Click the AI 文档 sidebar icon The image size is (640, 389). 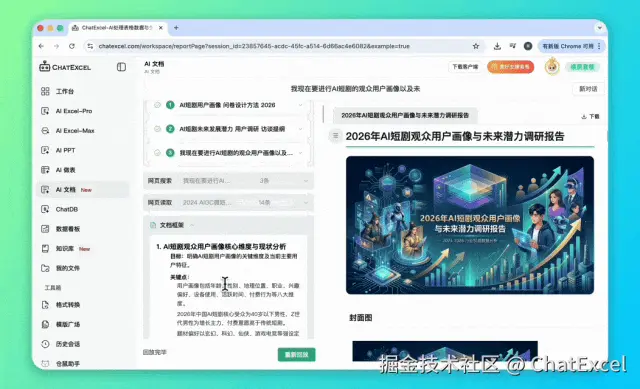tap(45, 189)
